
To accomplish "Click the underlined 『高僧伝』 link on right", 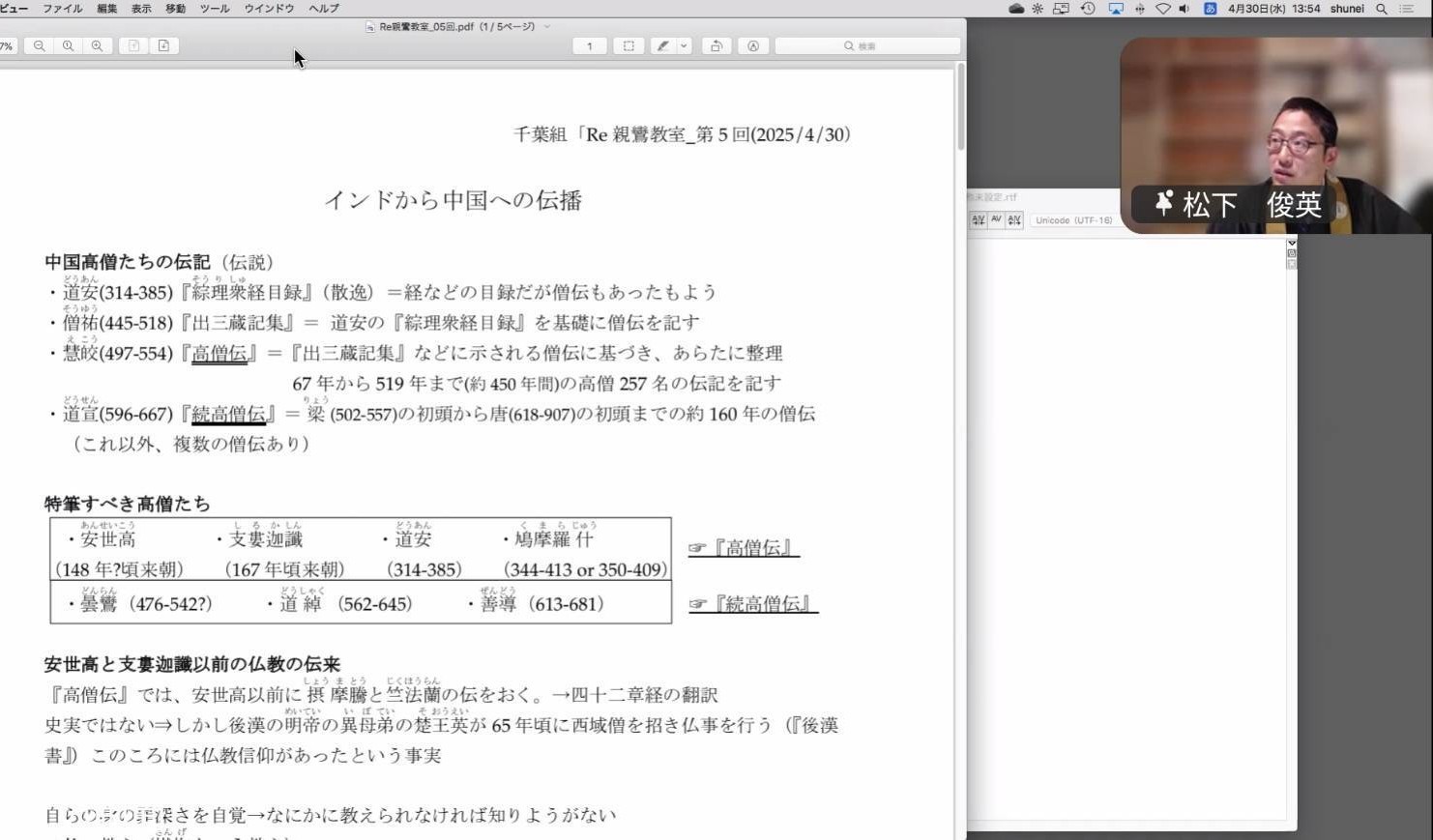I will point(744,548).
